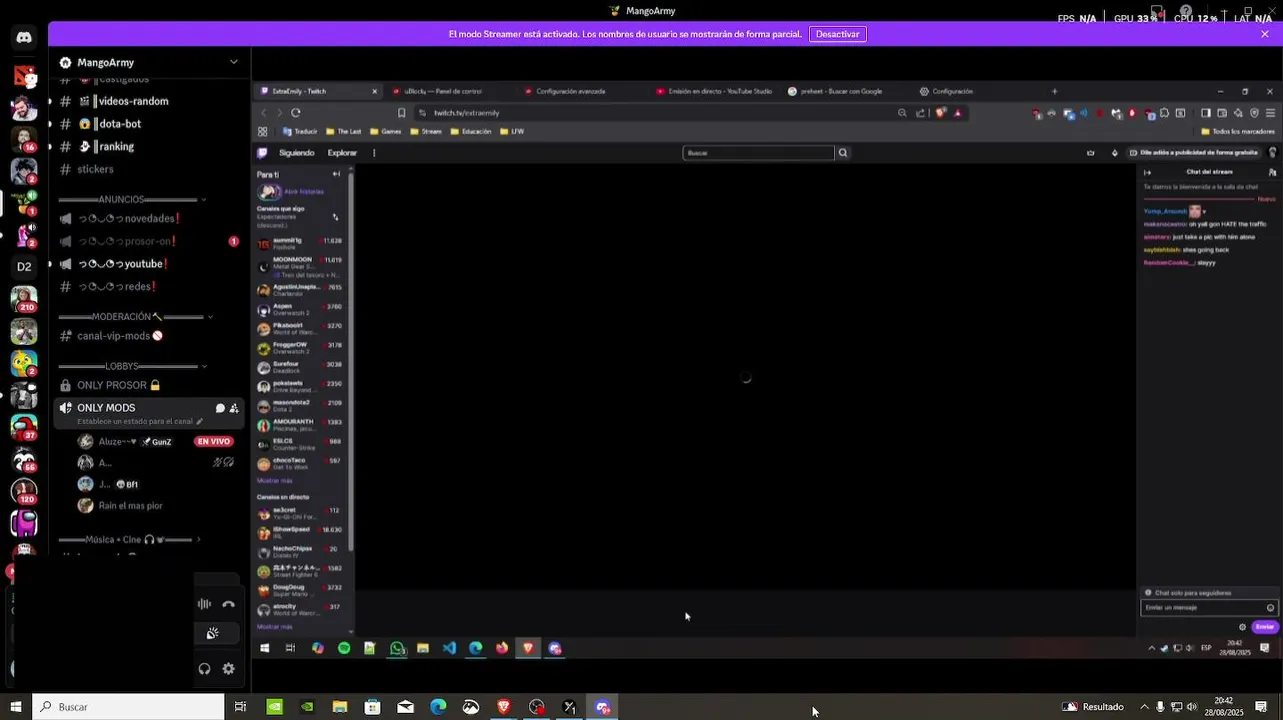Switch to YouTube Studio Emisión en directo tab
1283x720 pixels.
tap(714, 91)
